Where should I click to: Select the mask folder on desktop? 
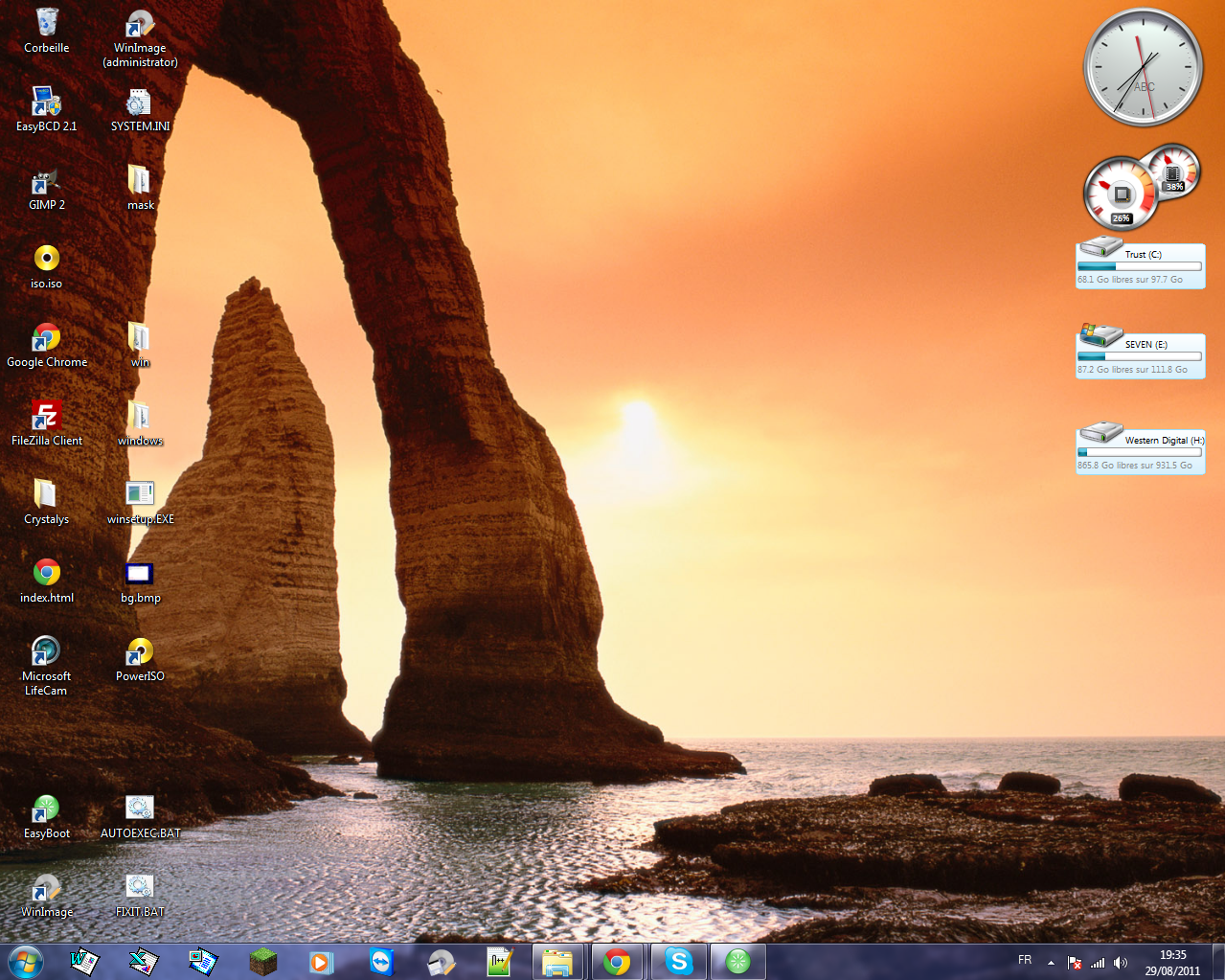[140, 188]
